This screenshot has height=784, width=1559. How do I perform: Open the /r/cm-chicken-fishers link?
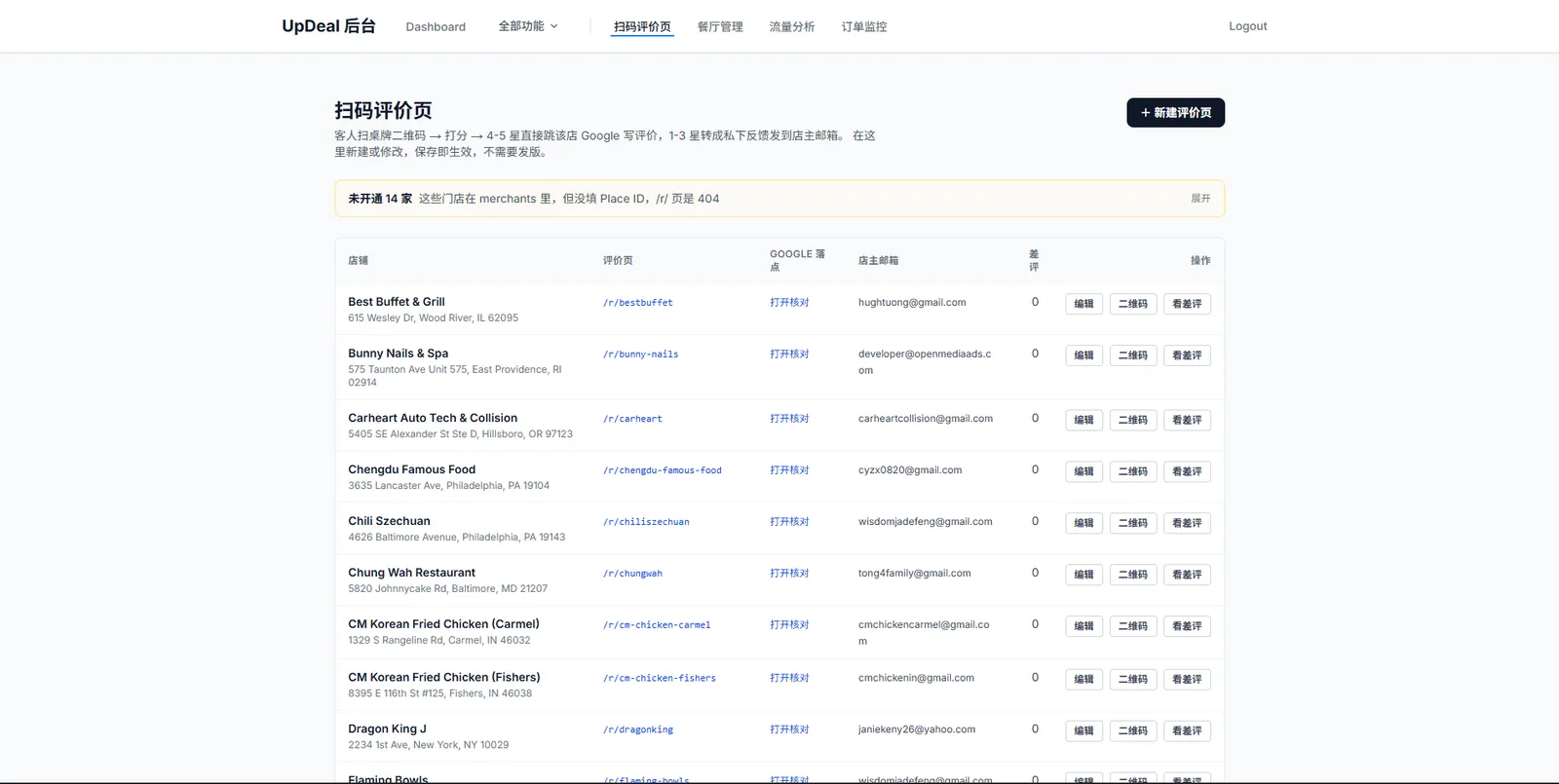pos(660,678)
